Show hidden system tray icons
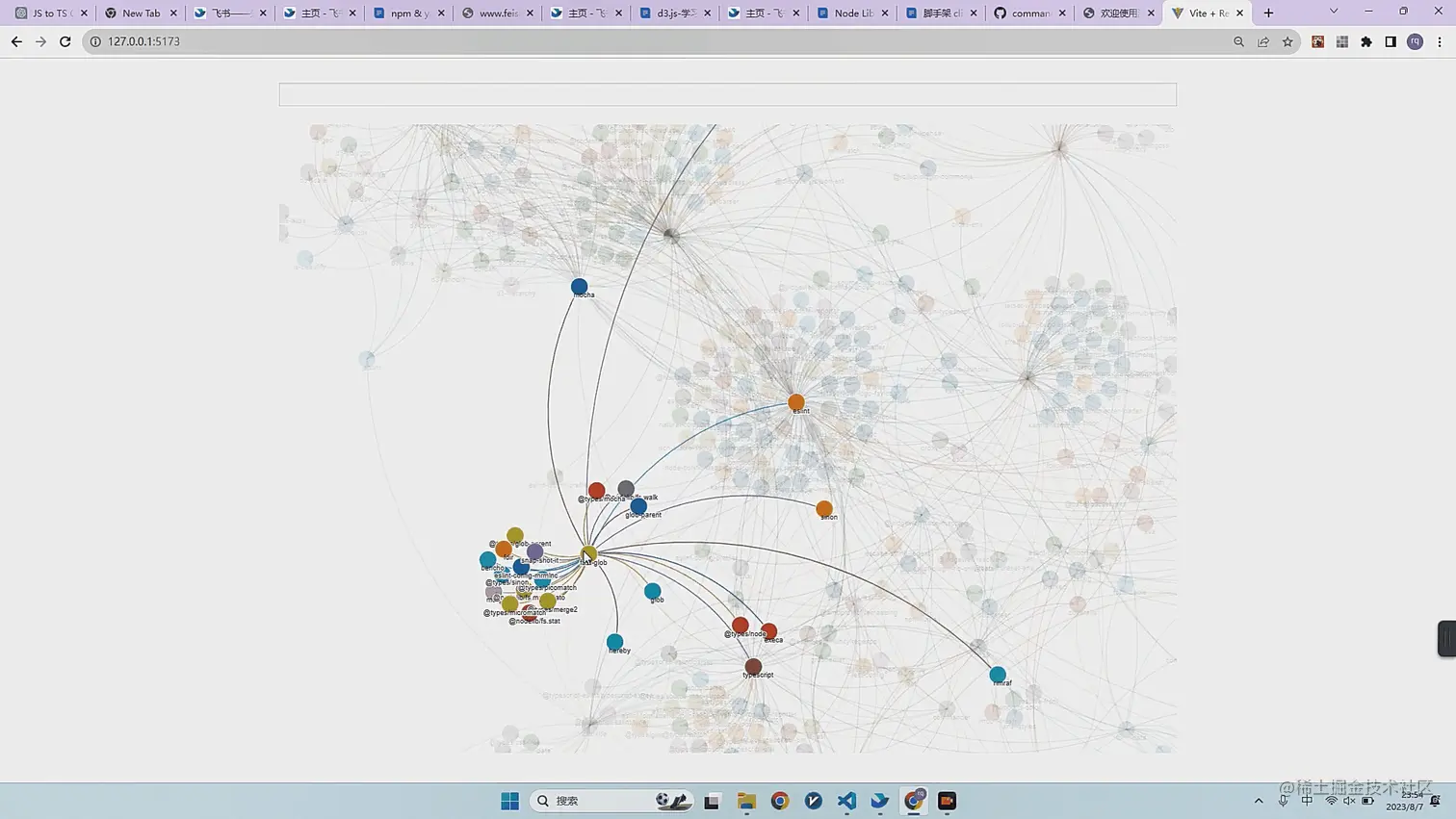 1259,801
